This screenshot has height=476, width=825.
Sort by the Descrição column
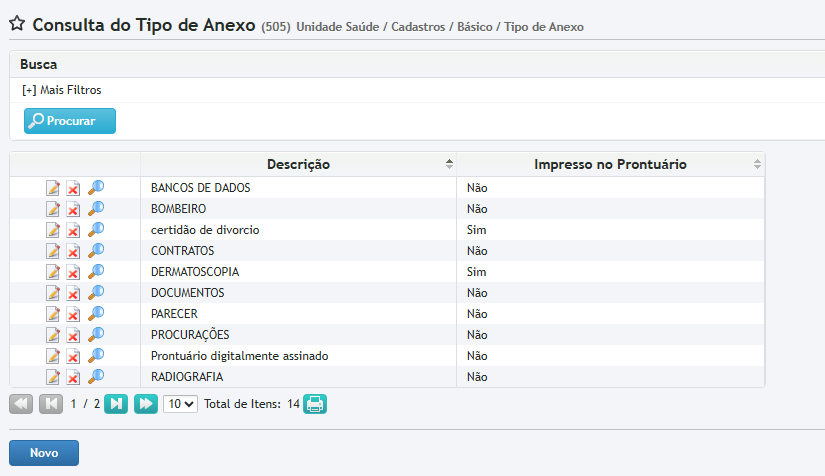pyautogui.click(x=298, y=164)
